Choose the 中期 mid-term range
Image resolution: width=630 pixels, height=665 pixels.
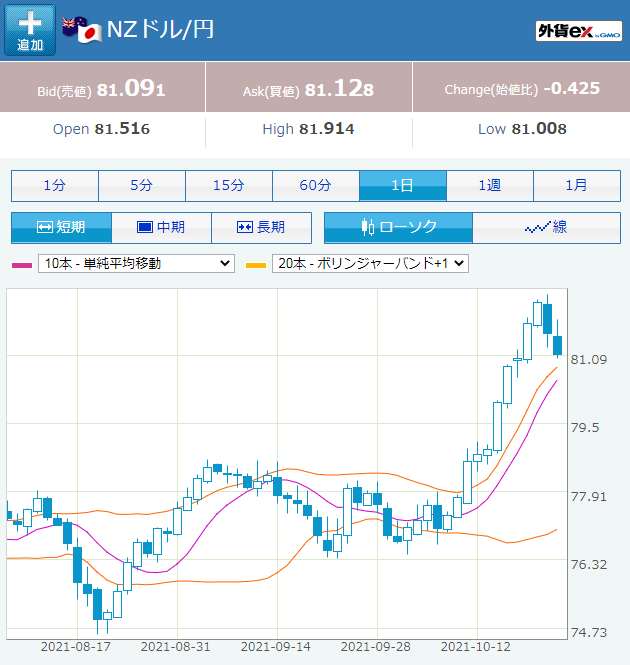pyautogui.click(x=161, y=228)
